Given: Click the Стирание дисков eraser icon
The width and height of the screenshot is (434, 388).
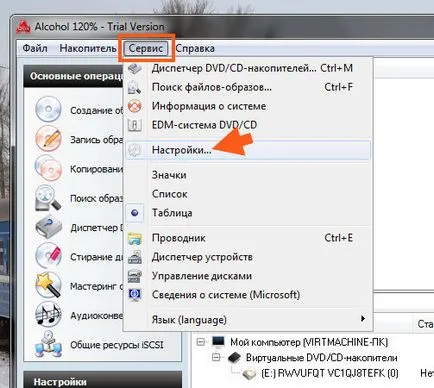Looking at the screenshot, I should coord(49,256).
